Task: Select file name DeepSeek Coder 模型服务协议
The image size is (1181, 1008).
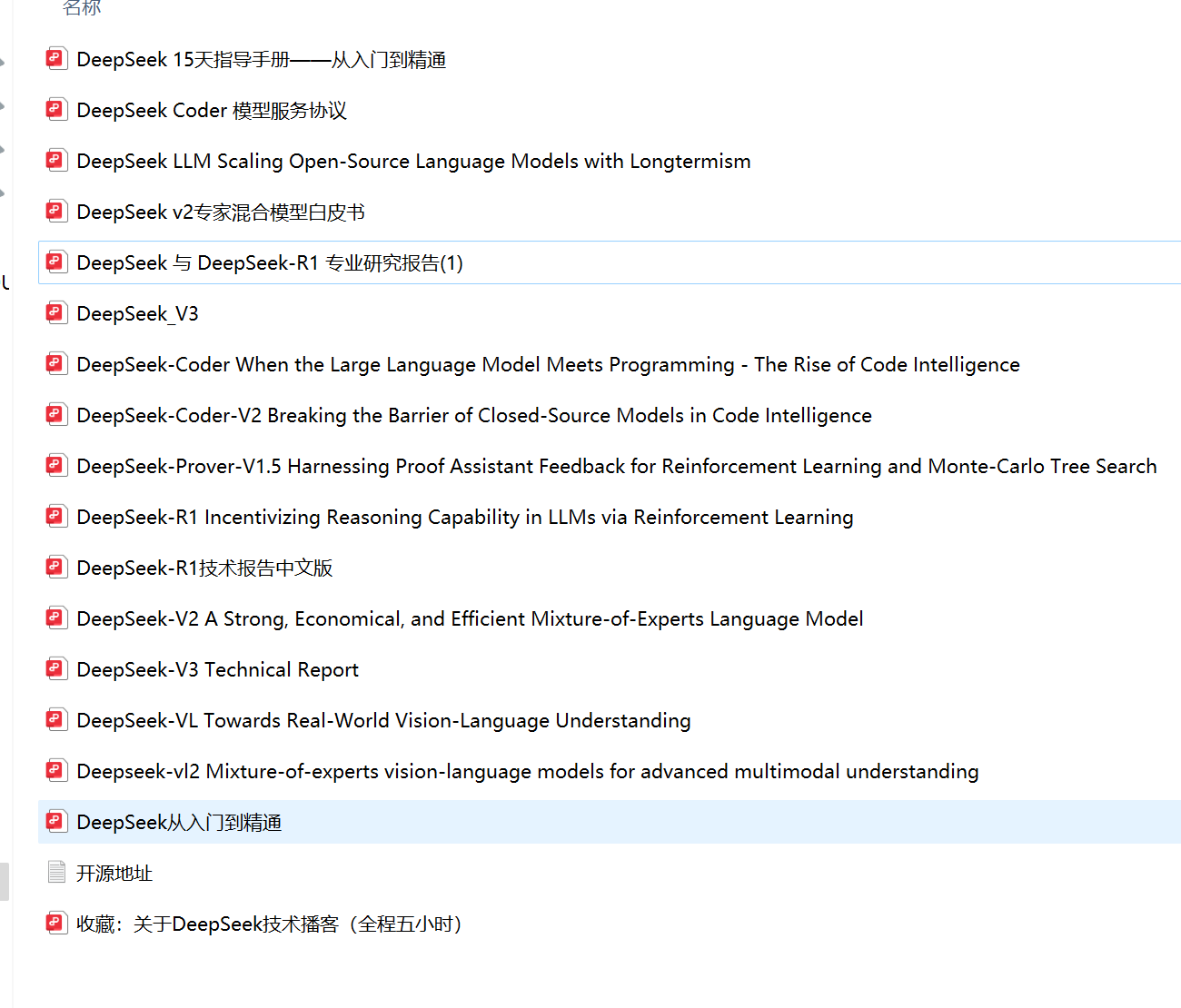Action: point(212,111)
